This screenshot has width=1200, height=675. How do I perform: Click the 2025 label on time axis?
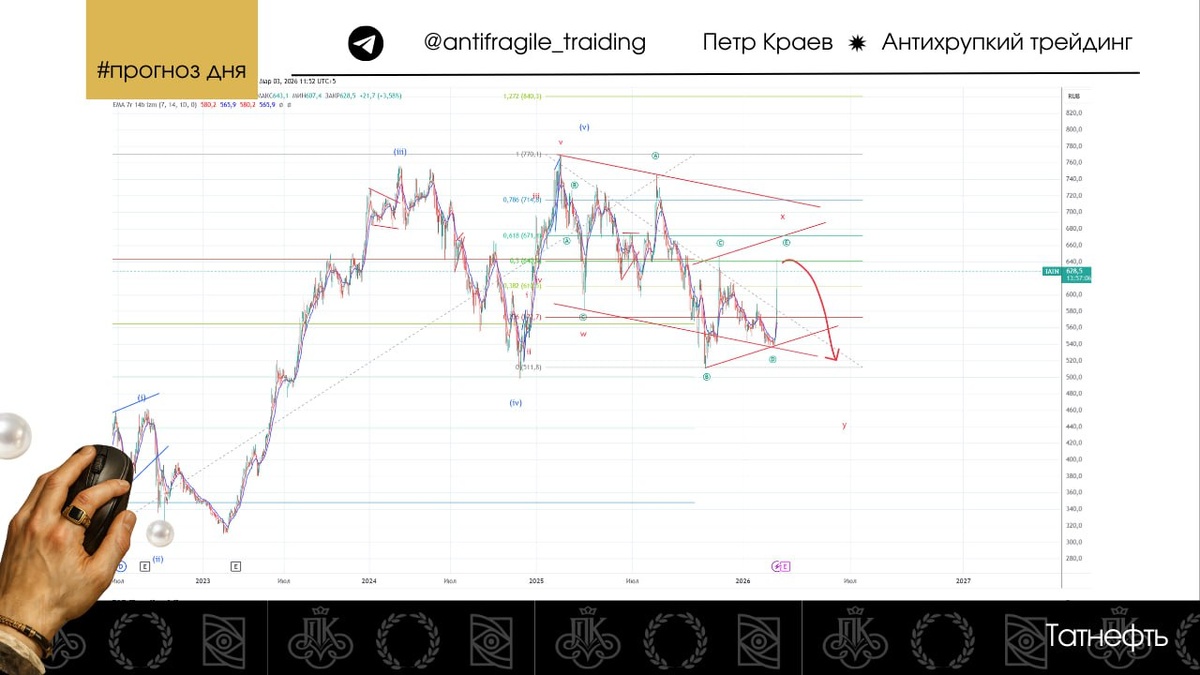[536, 580]
